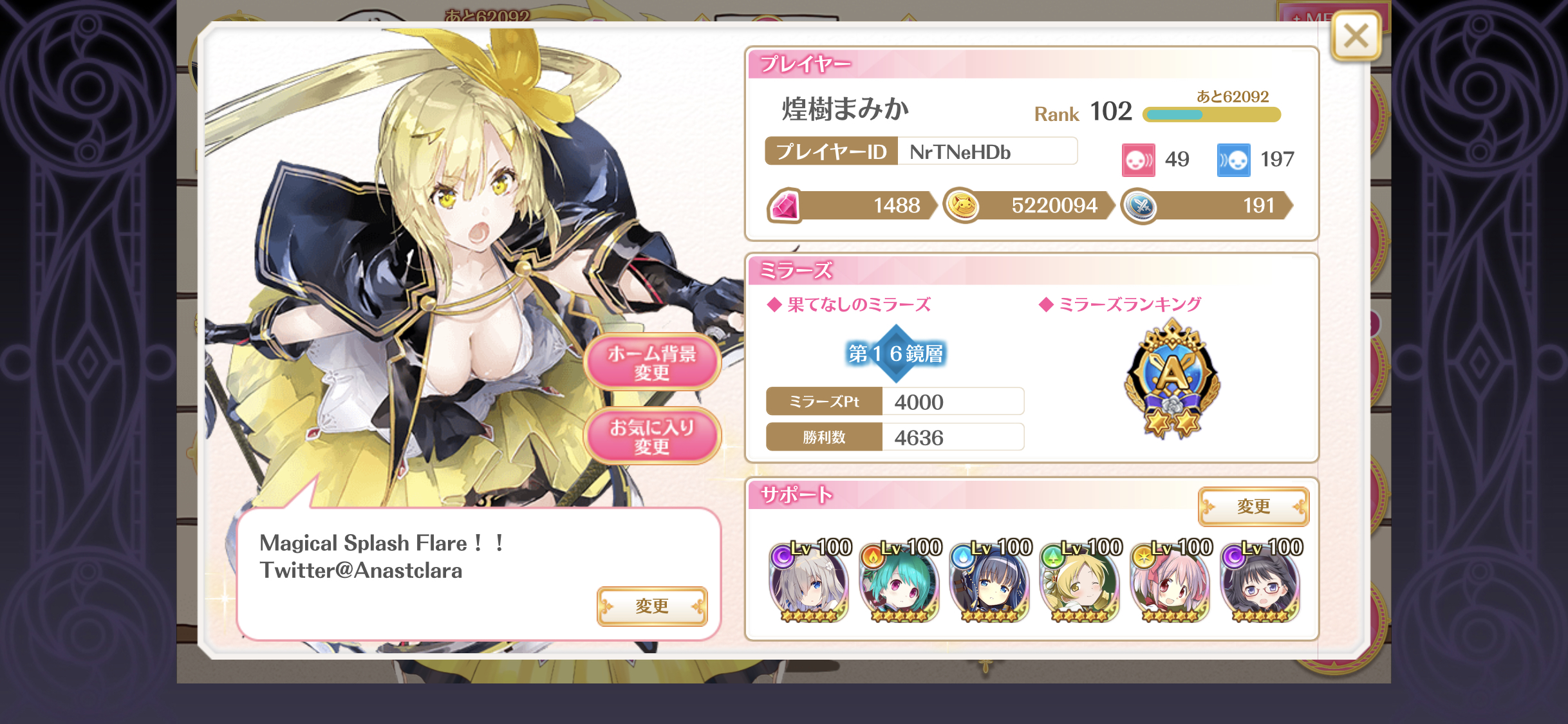Click the お気に入り変更 button
Image resolution: width=1568 pixels, height=724 pixels.
click(652, 436)
